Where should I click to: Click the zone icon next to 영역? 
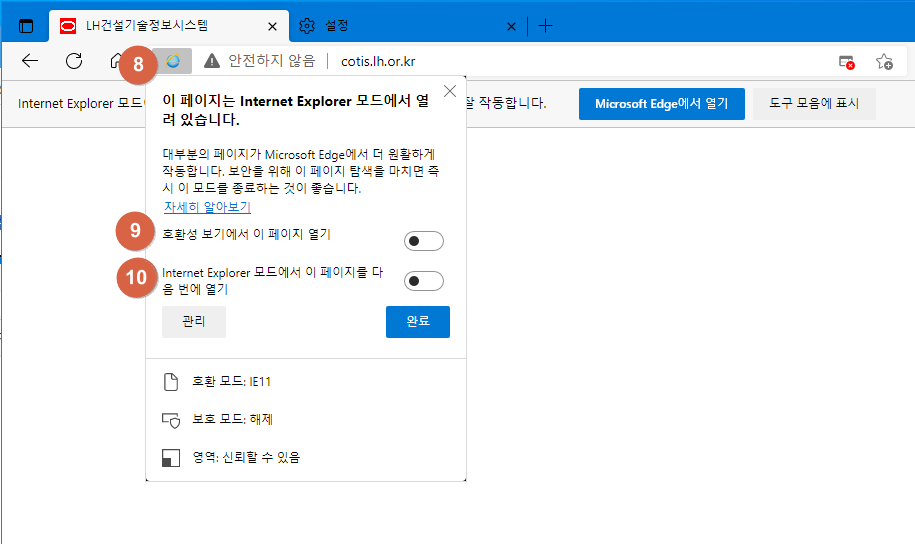point(171,458)
